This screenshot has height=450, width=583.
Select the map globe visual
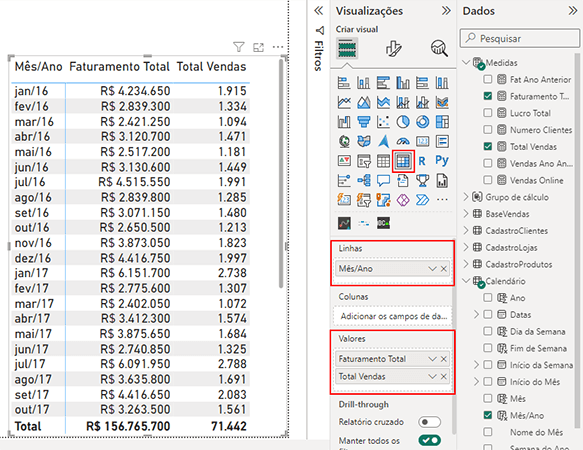tap(344, 141)
